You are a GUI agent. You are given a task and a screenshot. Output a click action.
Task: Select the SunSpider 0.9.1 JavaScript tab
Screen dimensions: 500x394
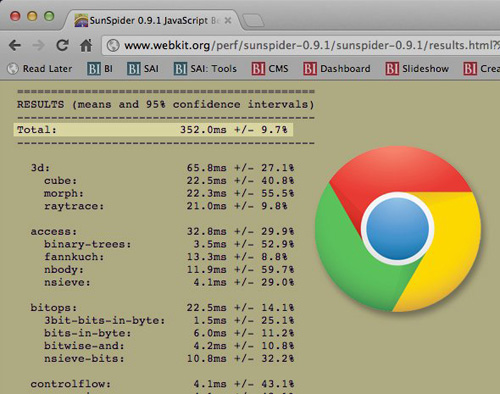point(152,21)
